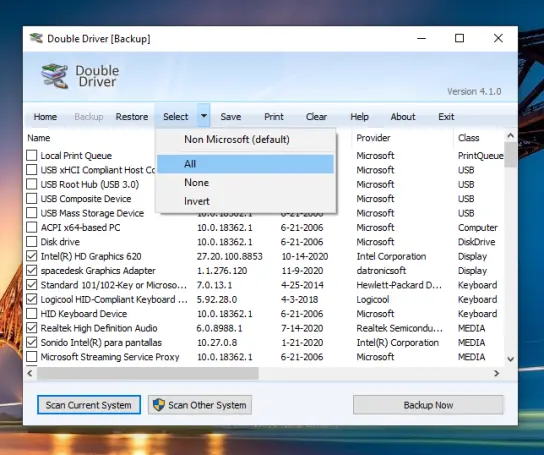Click the Version 4.1.0 label

point(474,92)
